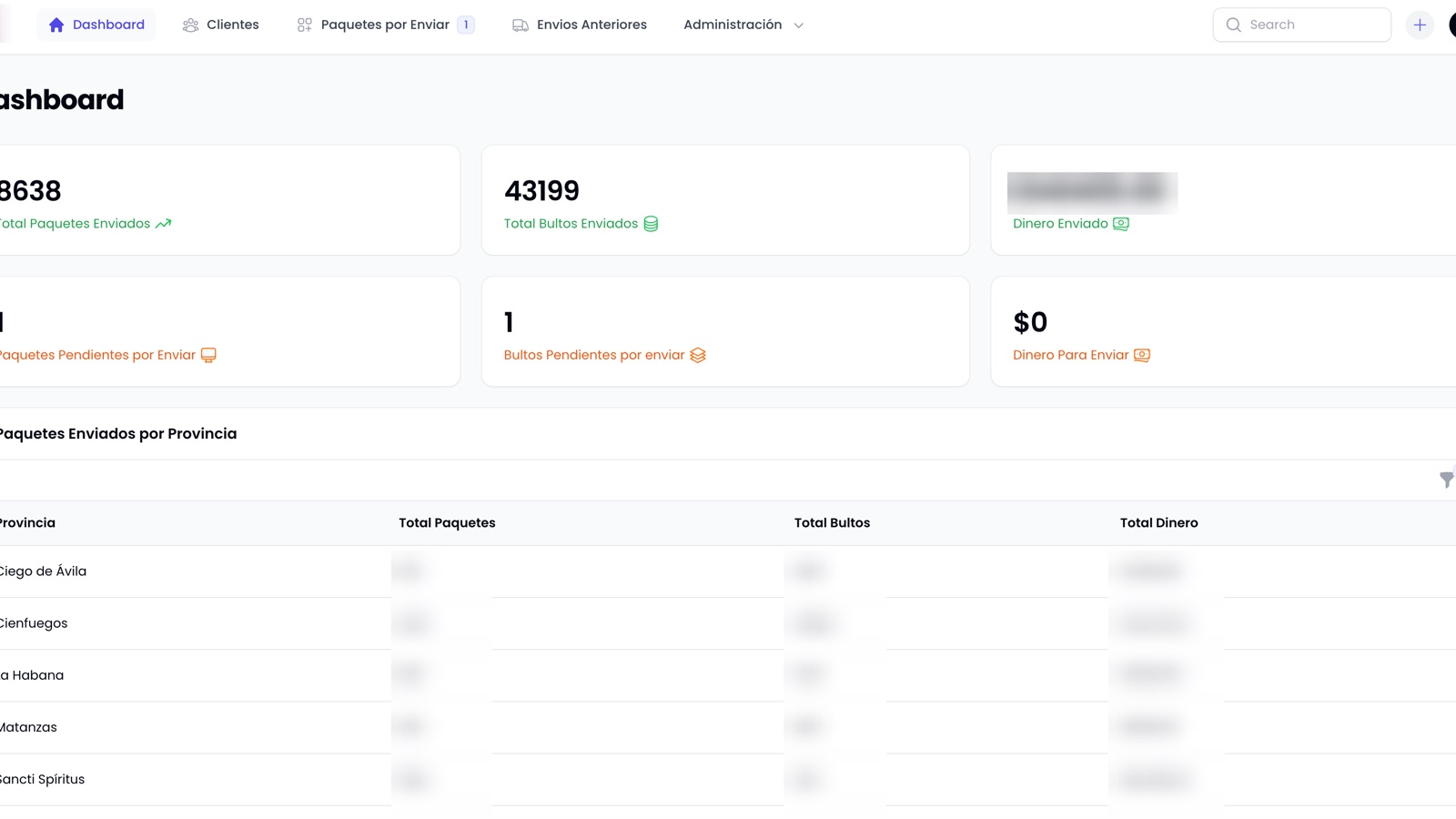Viewport: 1456px width, 819px height.
Task: Click the Dinero Para Enviar cash icon
Action: click(1142, 355)
